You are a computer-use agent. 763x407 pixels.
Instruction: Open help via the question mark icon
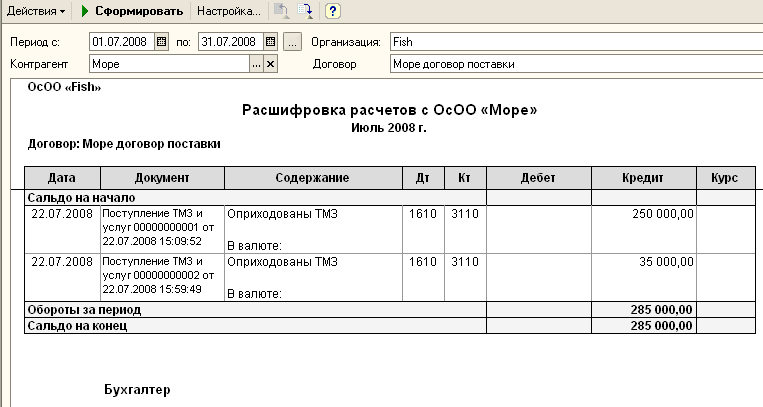[332, 11]
